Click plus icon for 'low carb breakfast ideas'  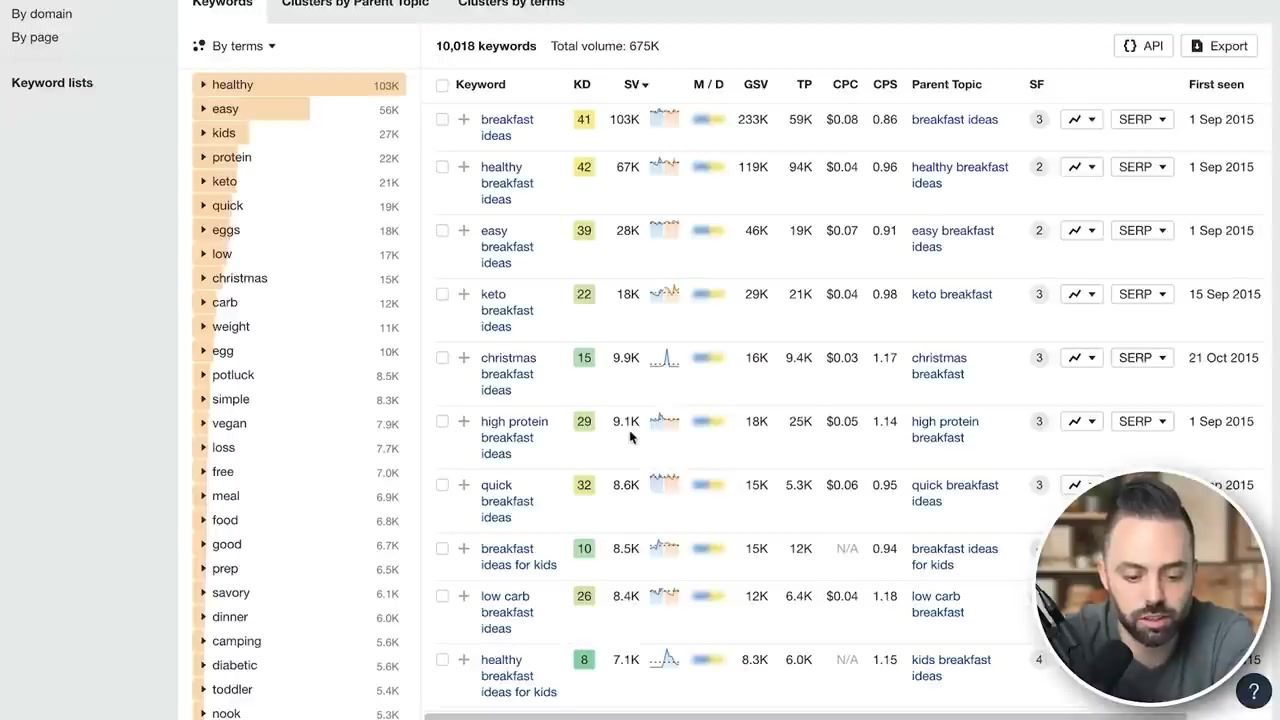(x=464, y=596)
